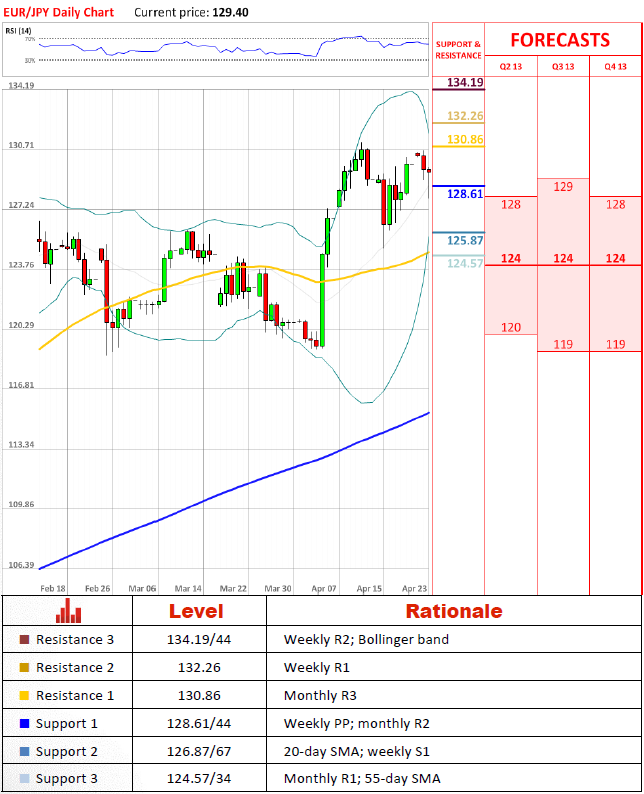Viewport: 644px width, 794px height.
Task: Click the Q3 13 forecast high 129
Action: pos(563,187)
